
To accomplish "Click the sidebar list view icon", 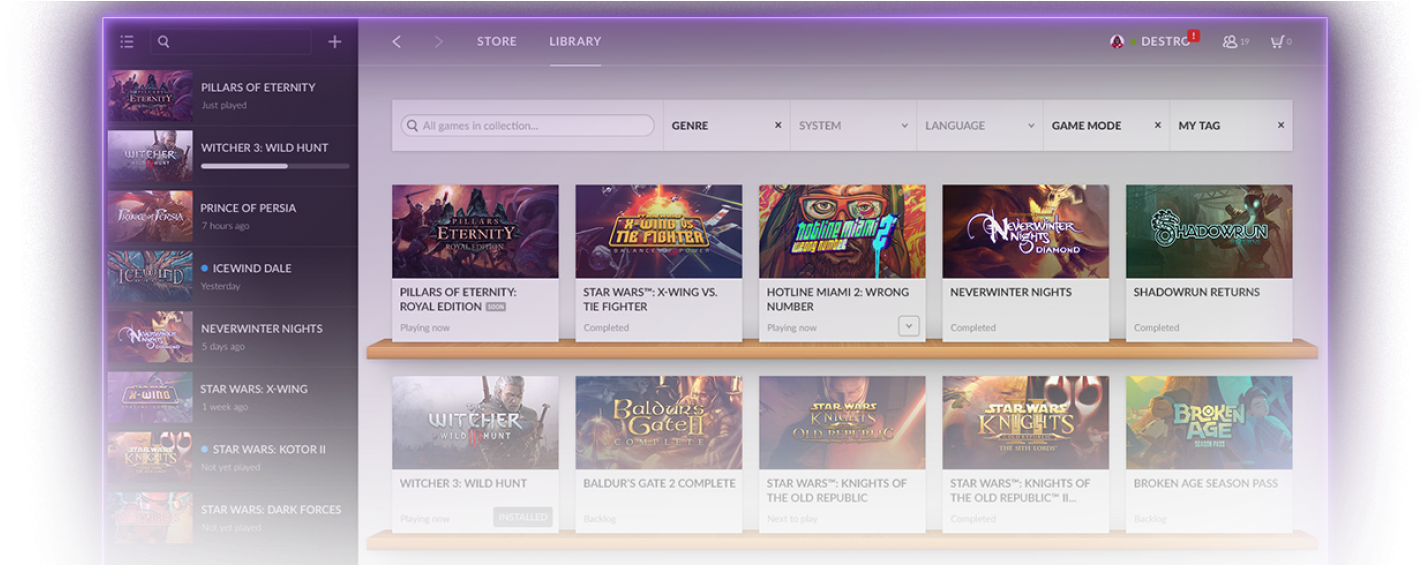I will tap(127, 42).
